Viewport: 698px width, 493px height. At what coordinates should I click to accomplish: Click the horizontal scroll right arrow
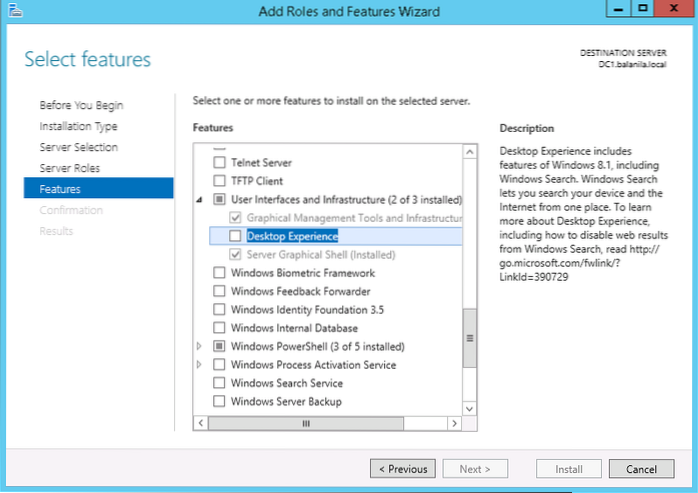(x=454, y=423)
